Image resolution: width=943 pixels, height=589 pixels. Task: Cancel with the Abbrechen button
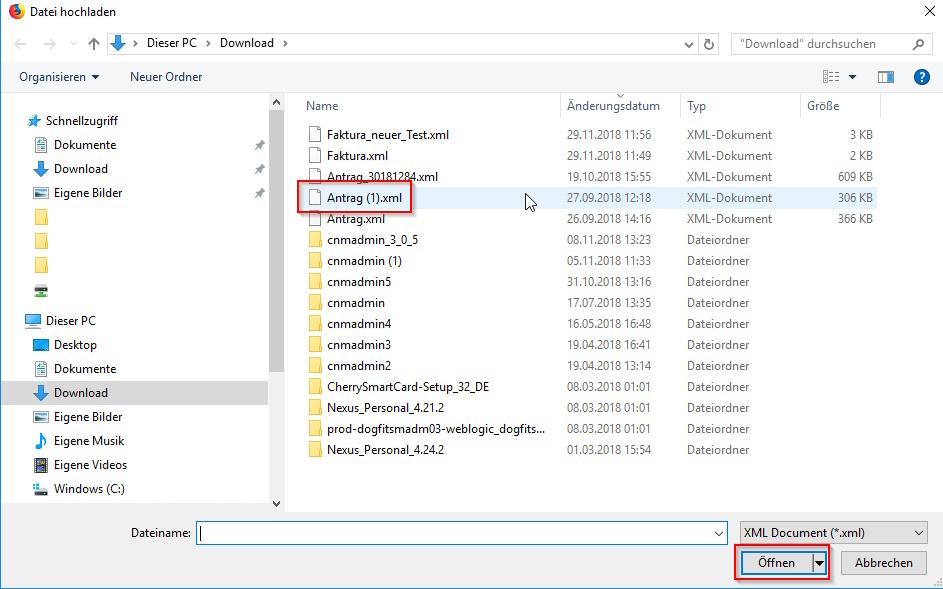pos(883,563)
